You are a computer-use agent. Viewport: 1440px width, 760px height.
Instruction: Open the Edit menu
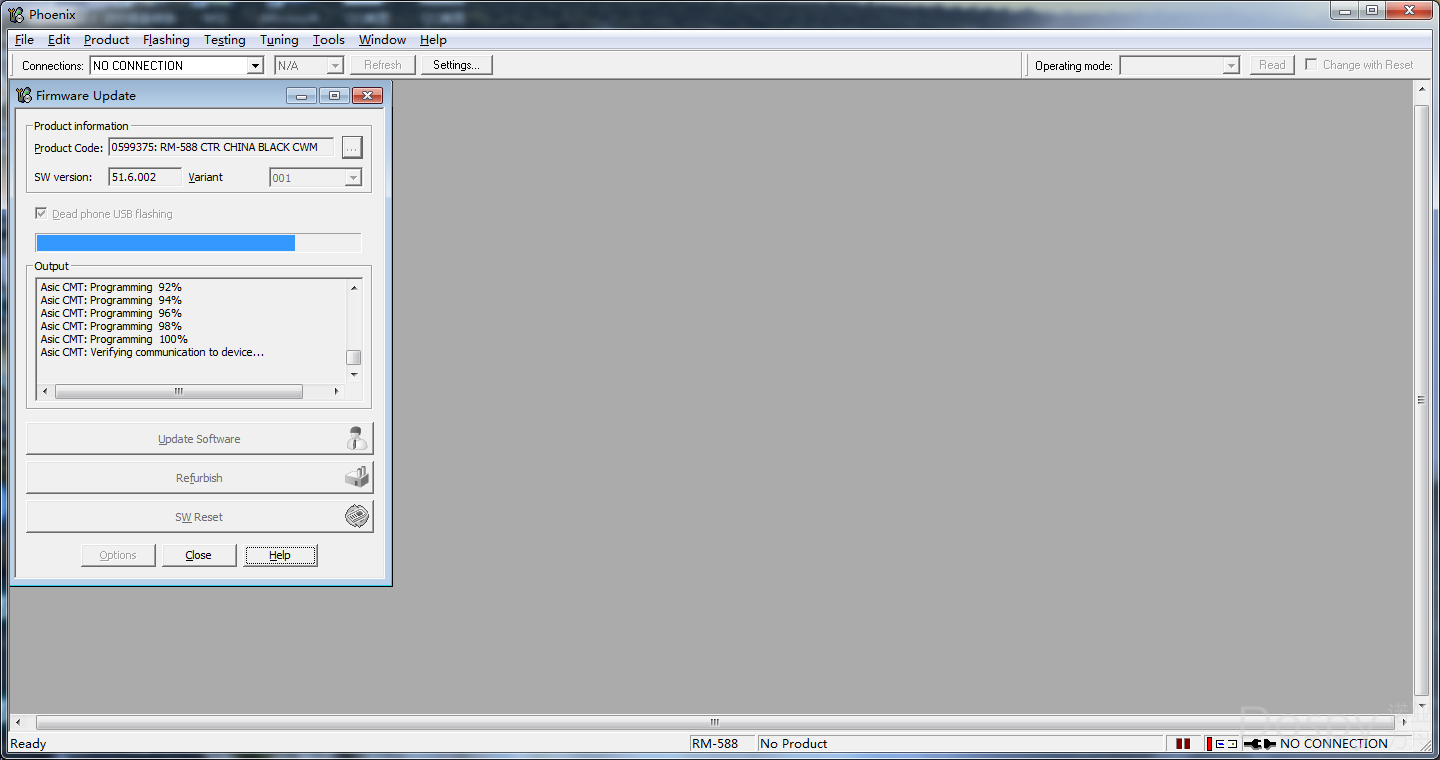(59, 40)
